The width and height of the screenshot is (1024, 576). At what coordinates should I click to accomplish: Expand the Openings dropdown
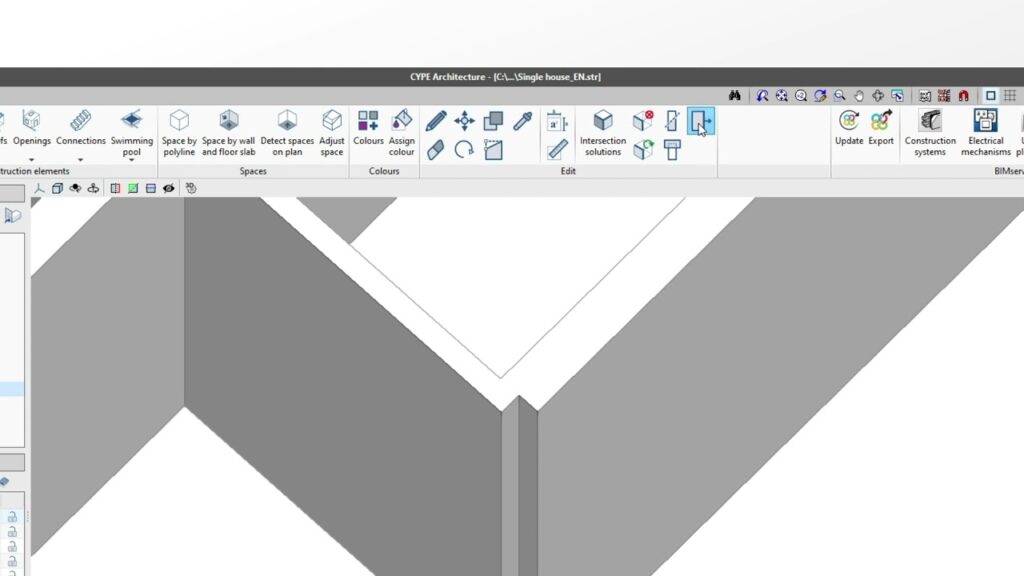32,160
